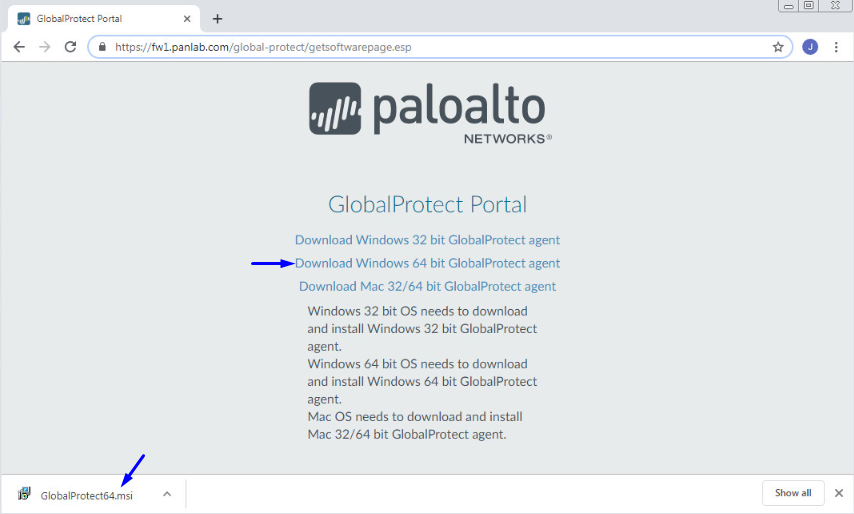Click the GlobalProtect Portal heading
The image size is (854, 514).
click(x=427, y=205)
